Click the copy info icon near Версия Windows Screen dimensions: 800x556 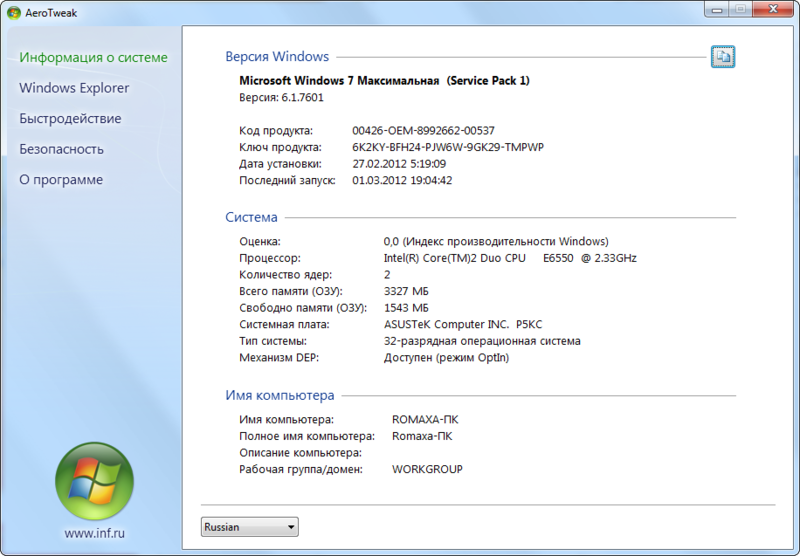pos(723,57)
